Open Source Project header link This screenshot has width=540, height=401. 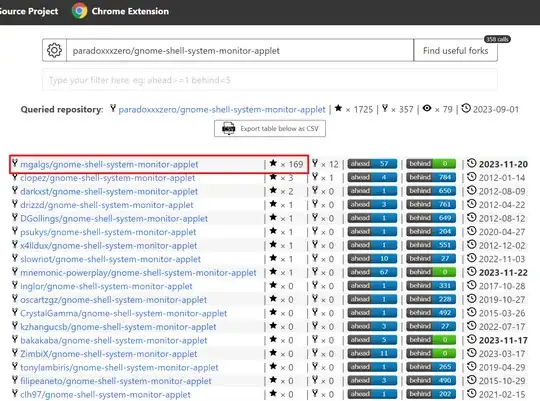click(29, 11)
